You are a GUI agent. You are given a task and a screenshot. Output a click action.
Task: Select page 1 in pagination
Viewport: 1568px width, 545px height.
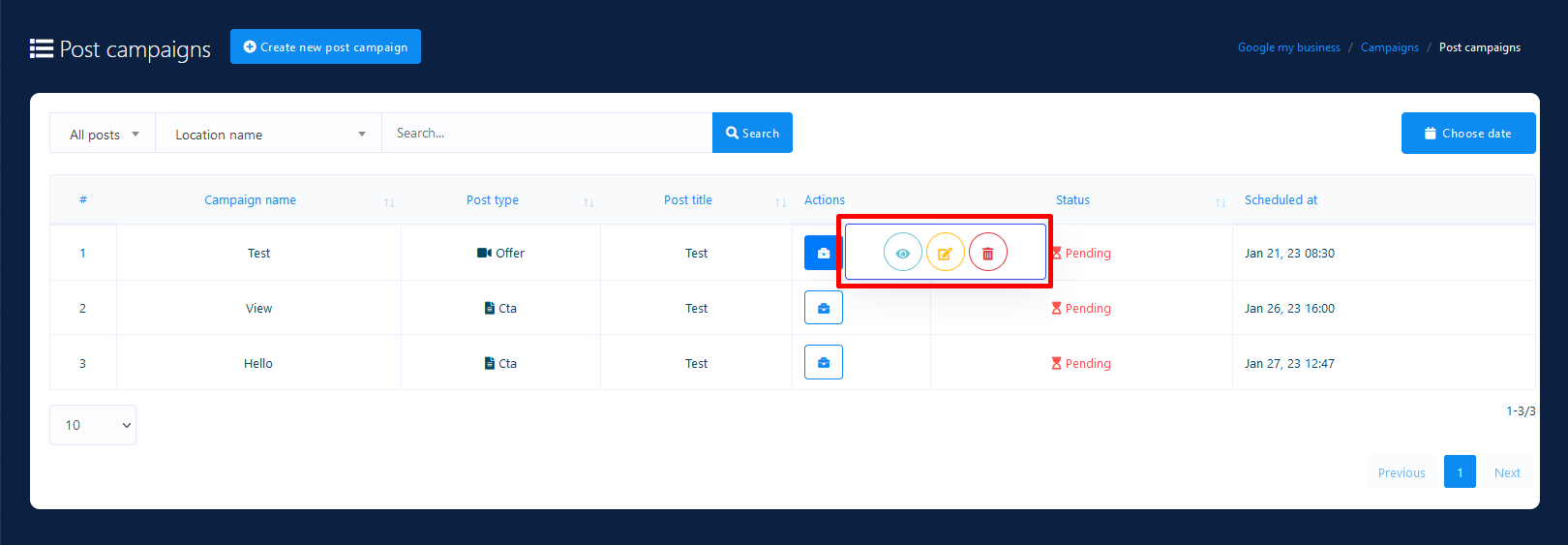1459,471
